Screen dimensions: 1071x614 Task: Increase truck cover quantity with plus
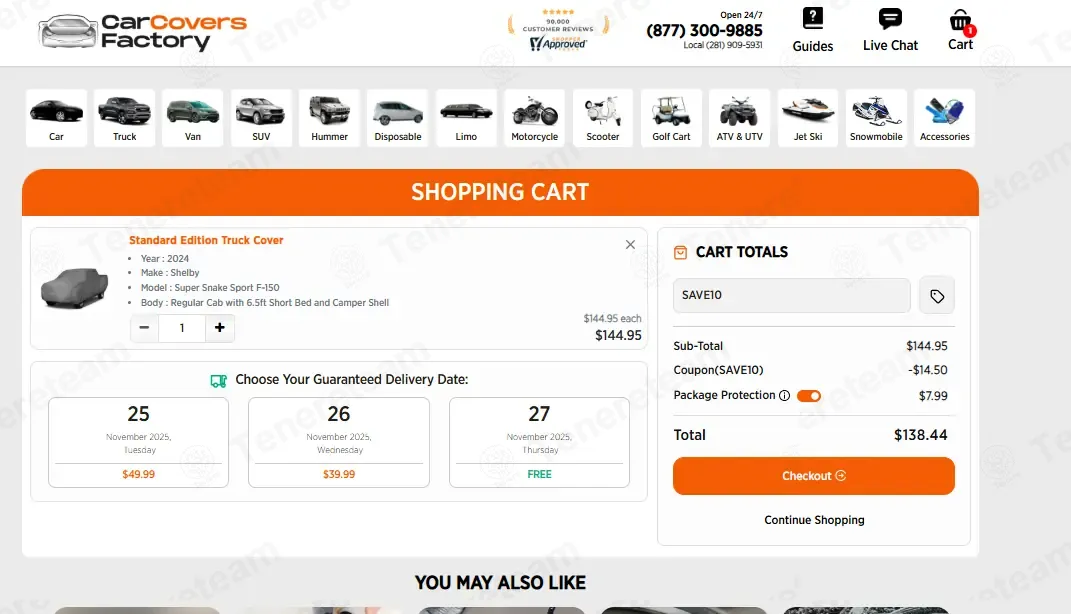[220, 328]
